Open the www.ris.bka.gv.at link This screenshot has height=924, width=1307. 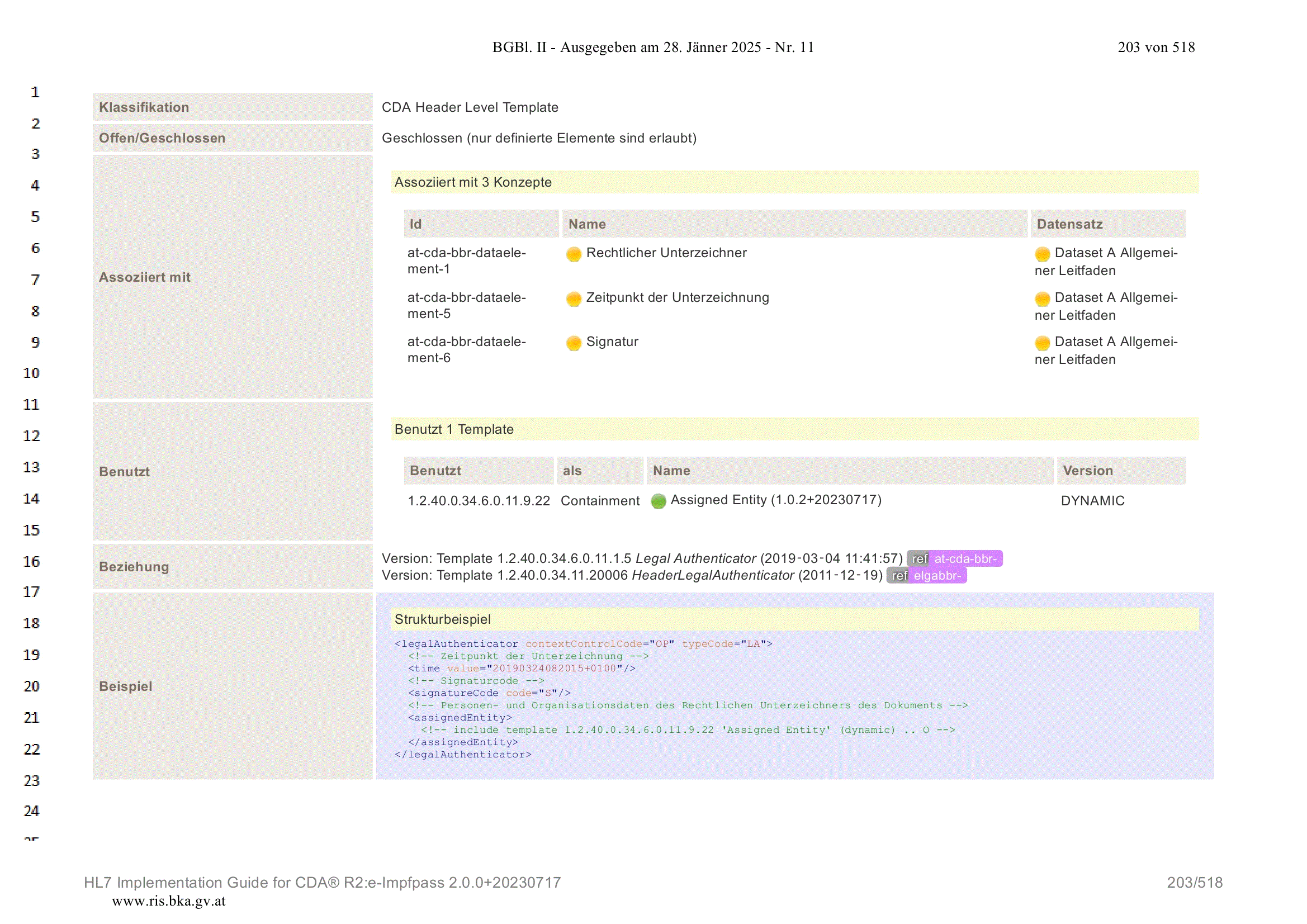(x=168, y=901)
